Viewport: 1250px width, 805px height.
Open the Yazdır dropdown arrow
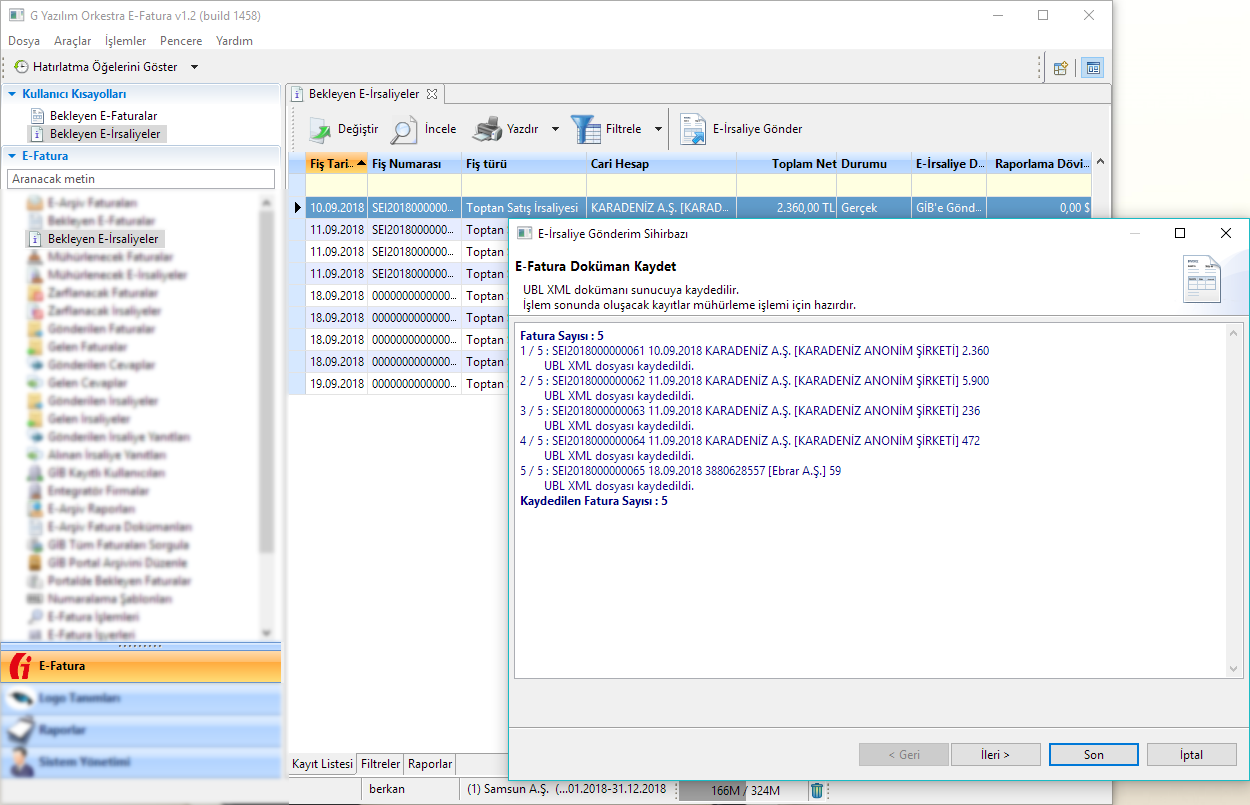coord(556,129)
